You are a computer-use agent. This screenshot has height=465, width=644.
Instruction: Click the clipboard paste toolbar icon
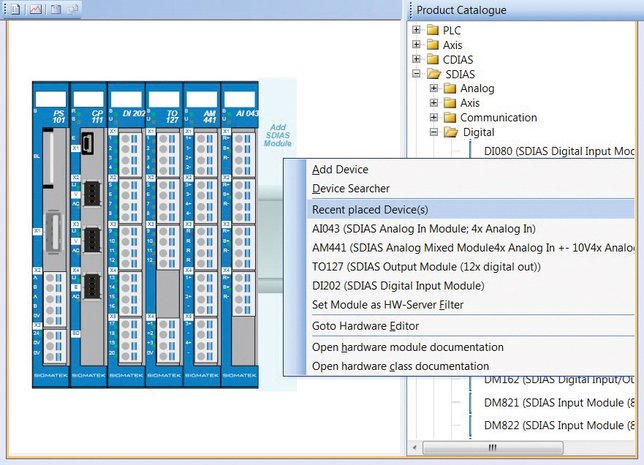(55, 9)
